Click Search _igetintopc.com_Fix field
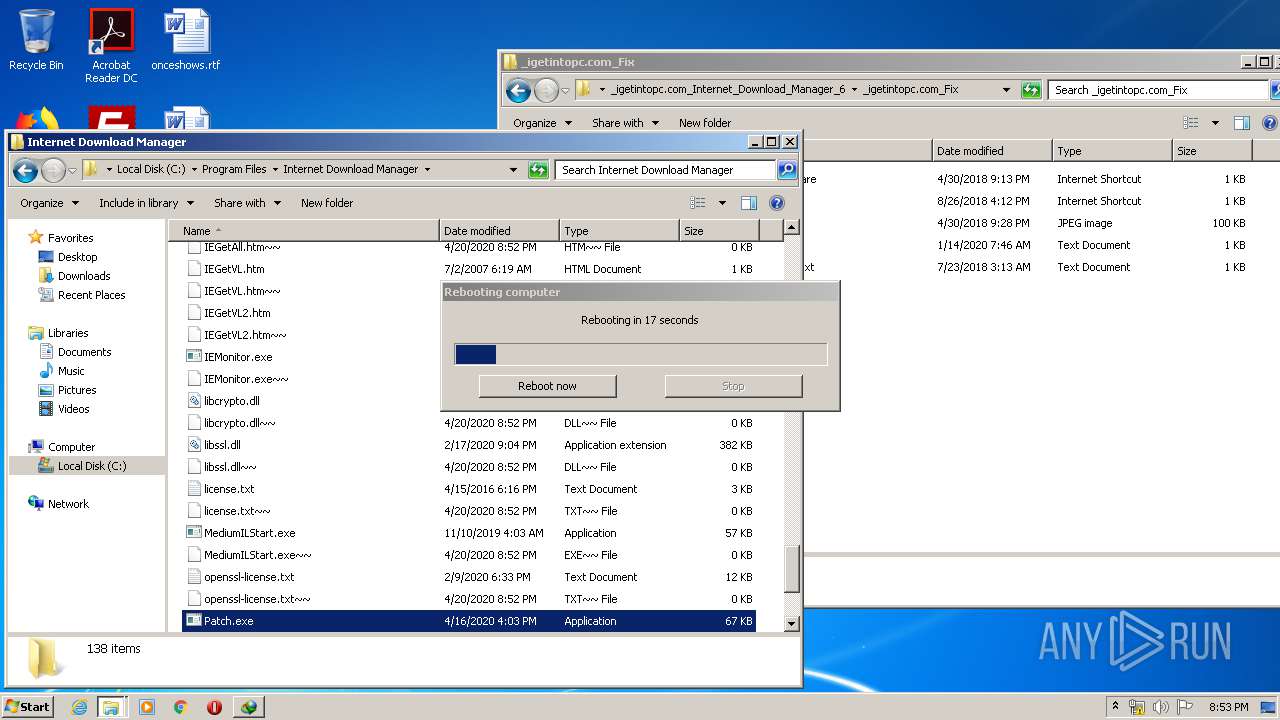The width and height of the screenshot is (1280, 720). tap(1158, 90)
